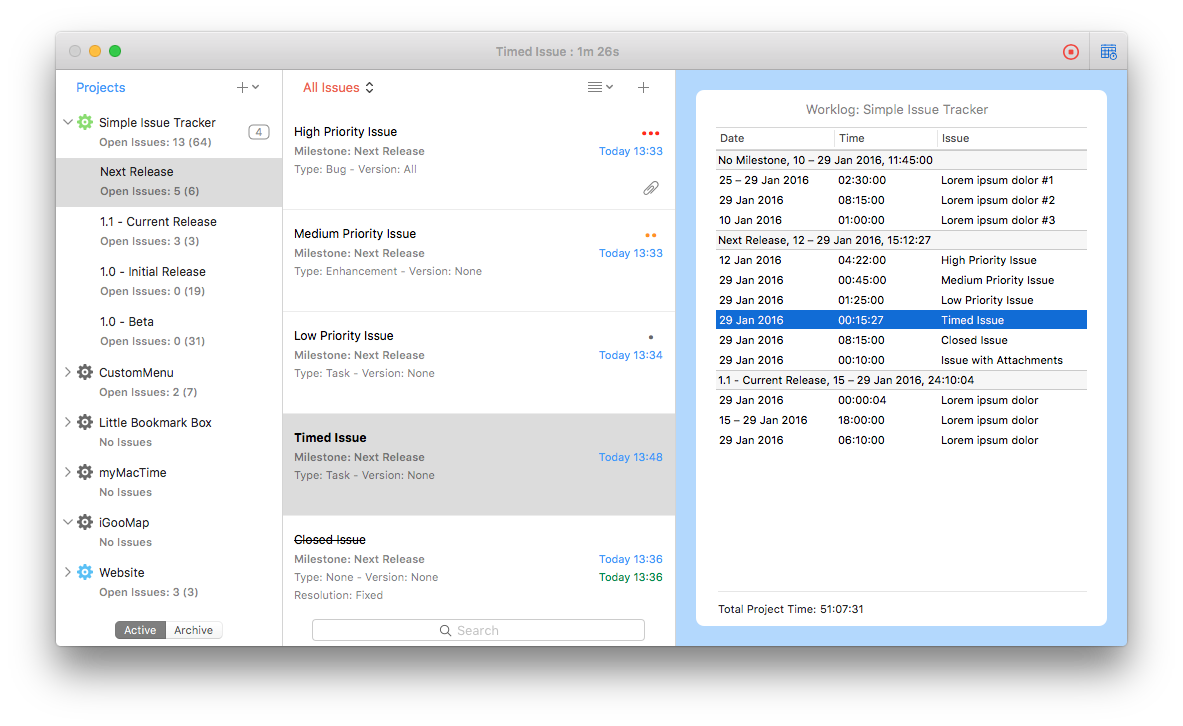Click the Simple Issue Tracker gear icon
The image size is (1183, 726).
click(x=85, y=122)
